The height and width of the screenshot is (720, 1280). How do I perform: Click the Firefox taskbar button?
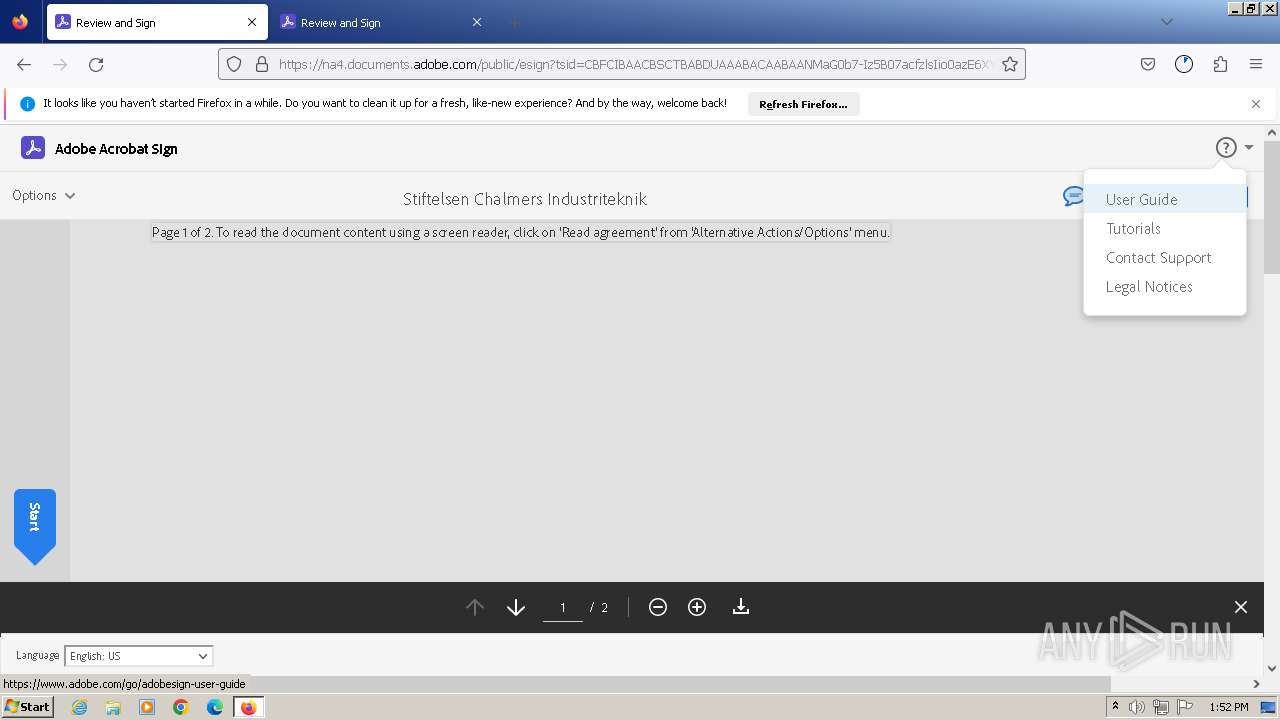pyautogui.click(x=248, y=707)
